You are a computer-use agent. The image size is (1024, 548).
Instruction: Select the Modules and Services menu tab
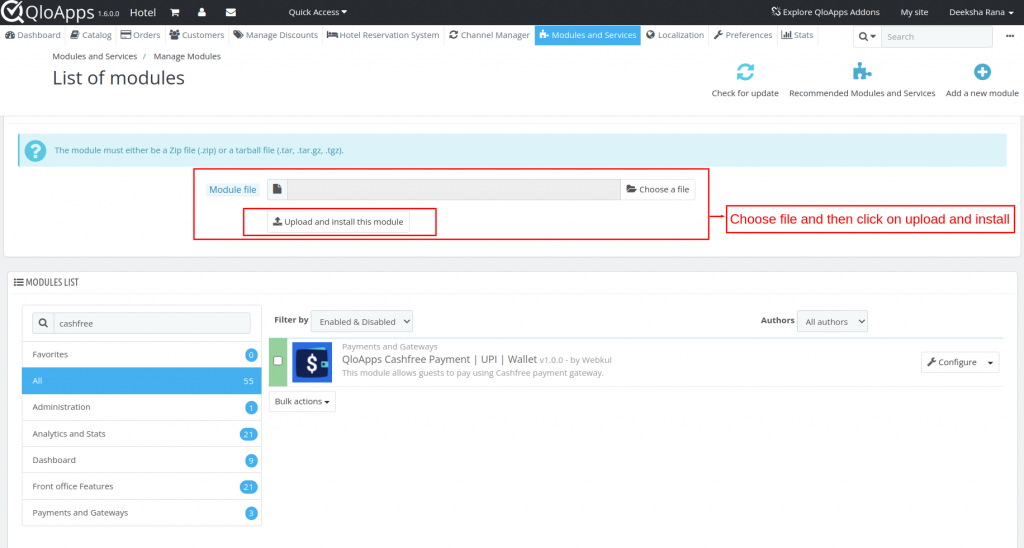(587, 35)
